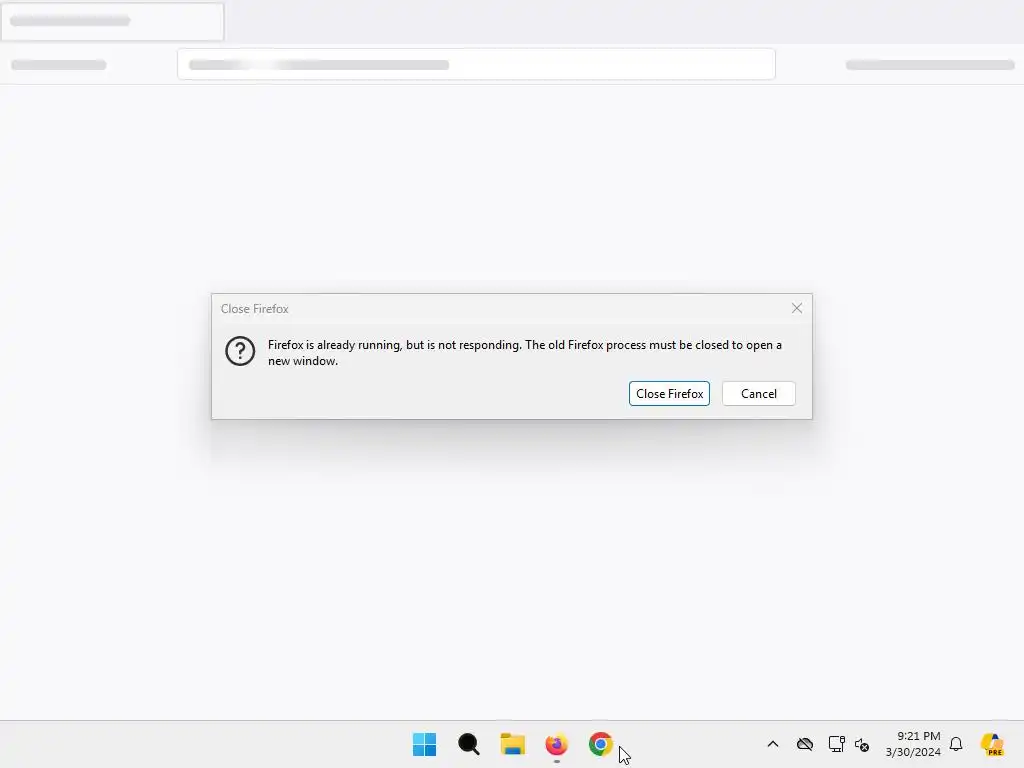The width and height of the screenshot is (1024, 768).
Task: Select the placeholder browser tab
Action: tap(112, 21)
